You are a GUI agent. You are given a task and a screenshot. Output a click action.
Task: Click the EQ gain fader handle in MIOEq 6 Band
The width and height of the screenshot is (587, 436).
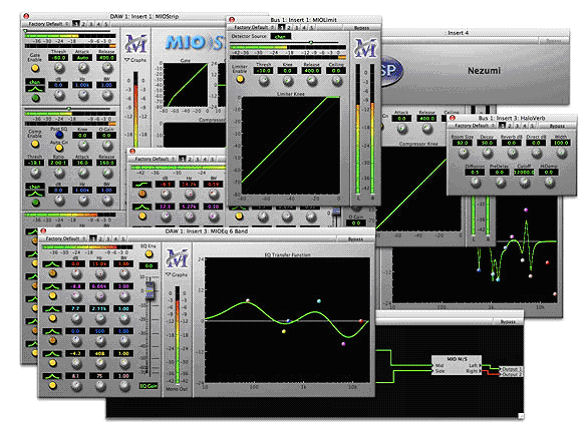150,291
